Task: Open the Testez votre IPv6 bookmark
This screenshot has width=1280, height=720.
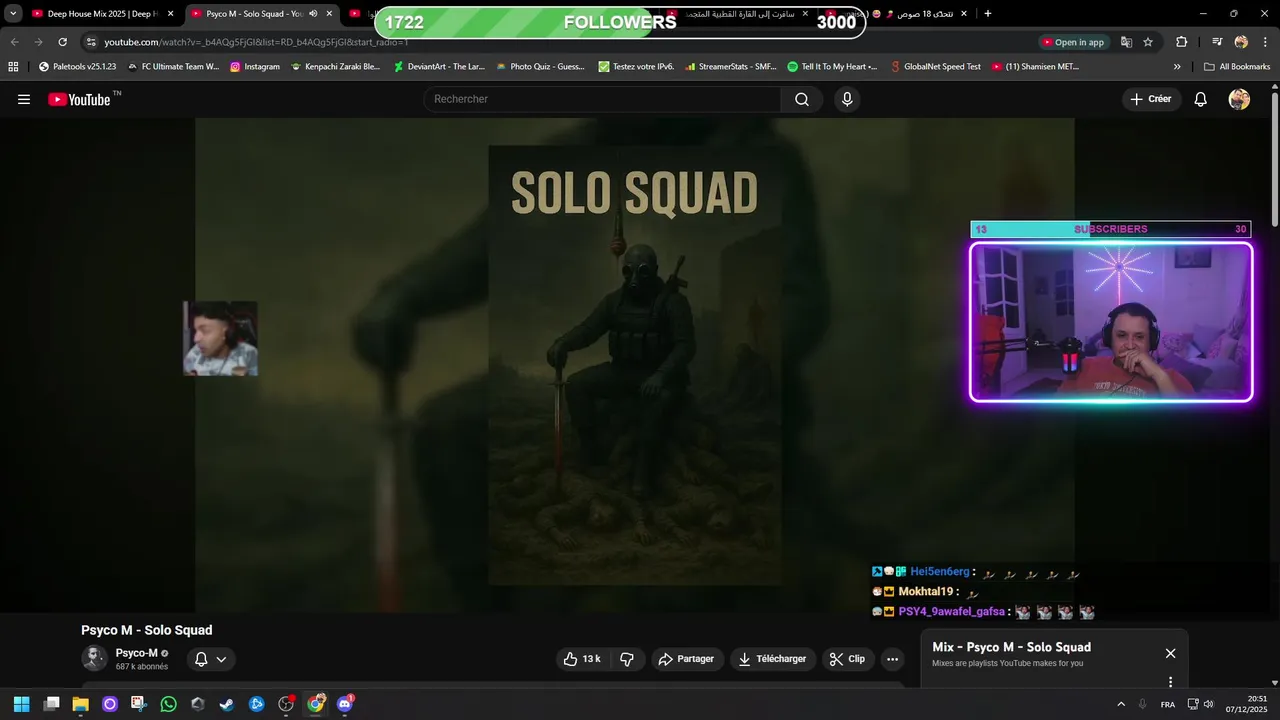Action: coord(637,67)
